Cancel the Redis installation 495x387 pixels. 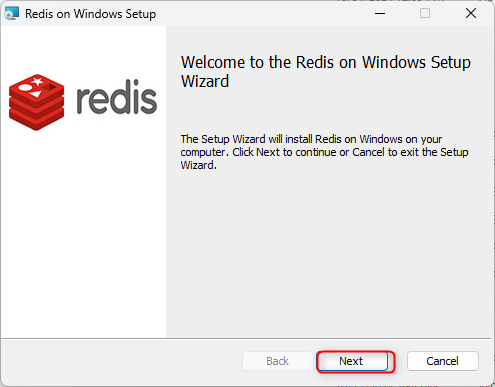[443, 361]
